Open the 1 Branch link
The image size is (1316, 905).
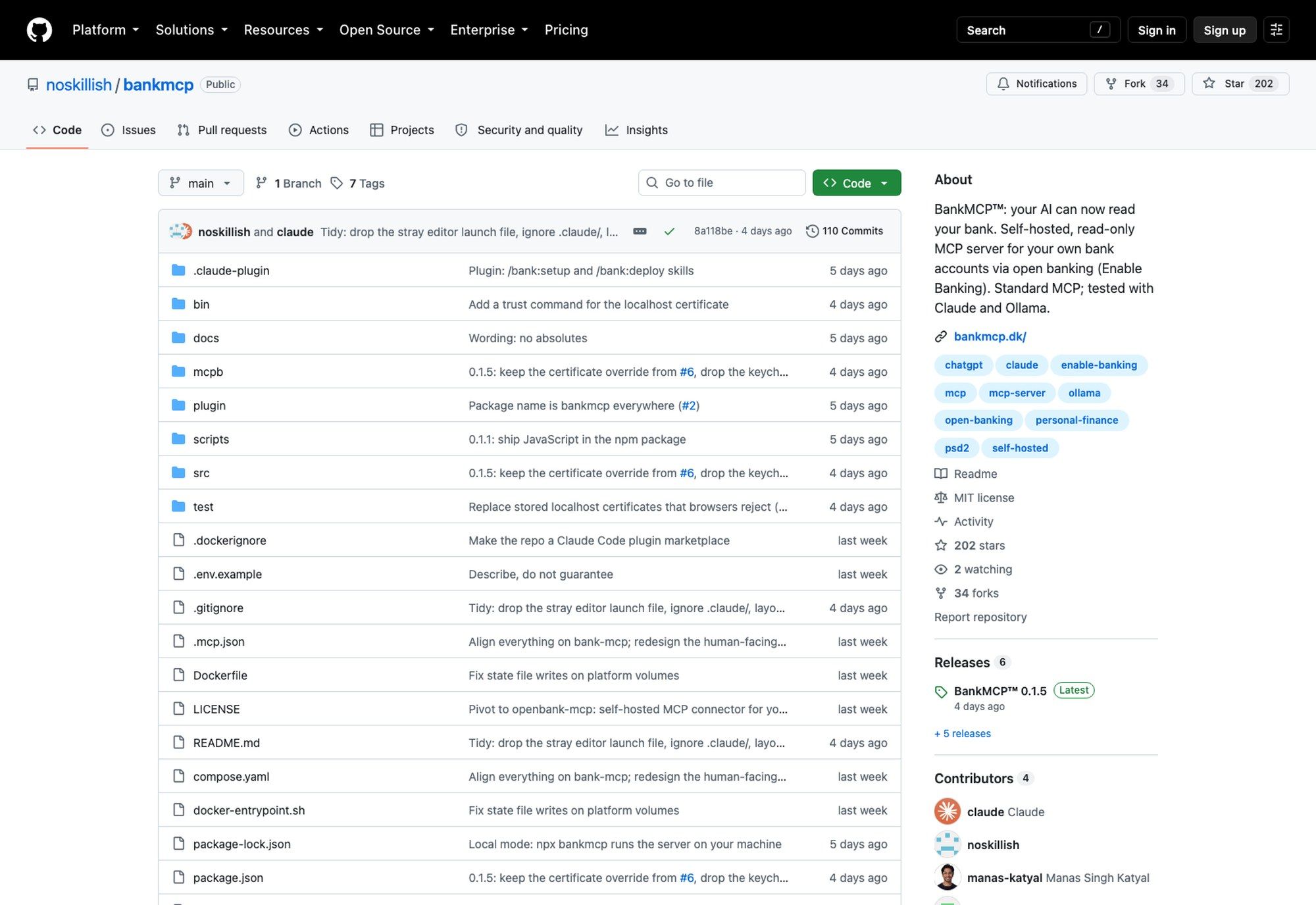[289, 183]
